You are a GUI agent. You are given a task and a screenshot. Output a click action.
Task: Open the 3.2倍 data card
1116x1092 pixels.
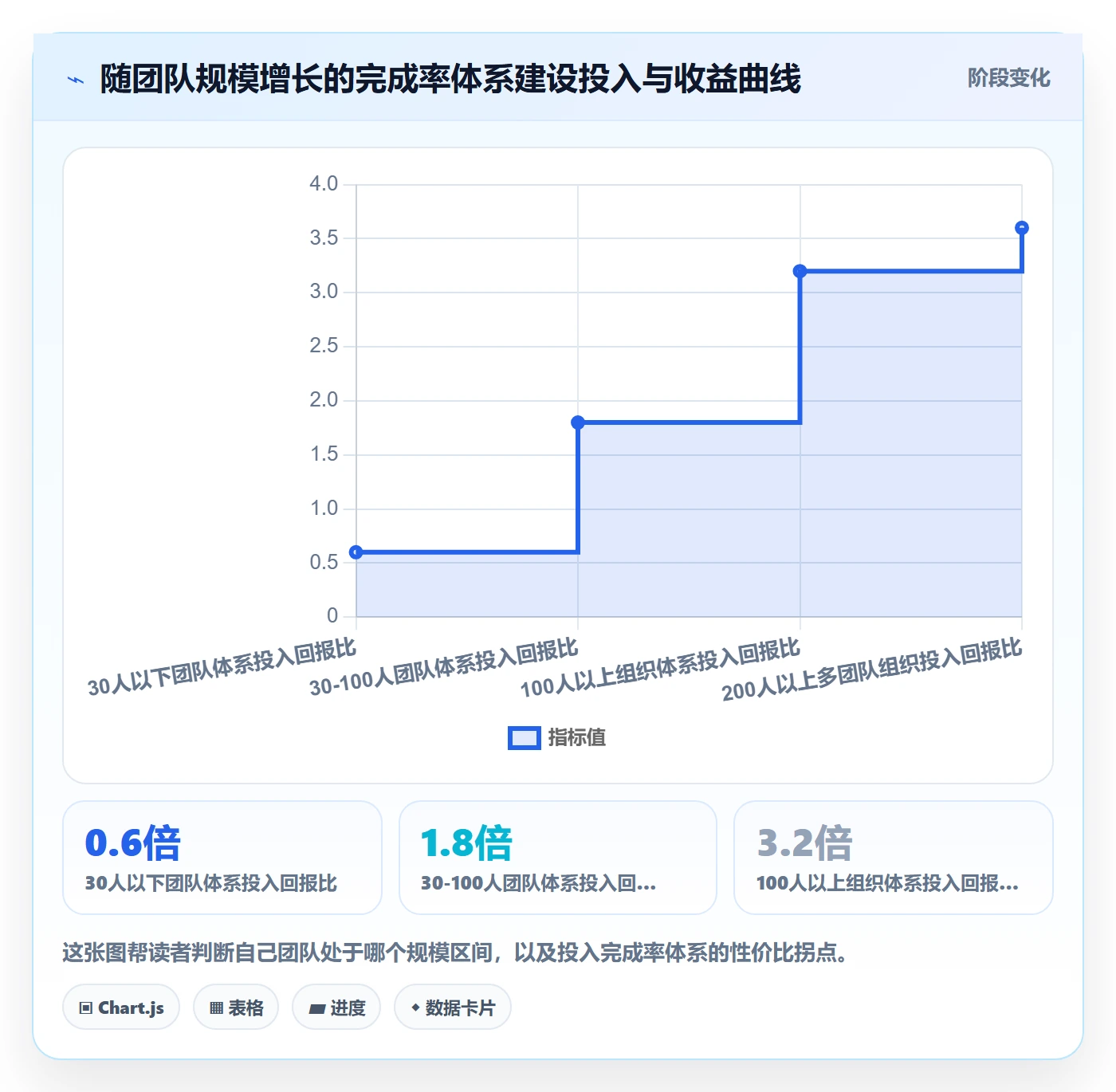894,858
